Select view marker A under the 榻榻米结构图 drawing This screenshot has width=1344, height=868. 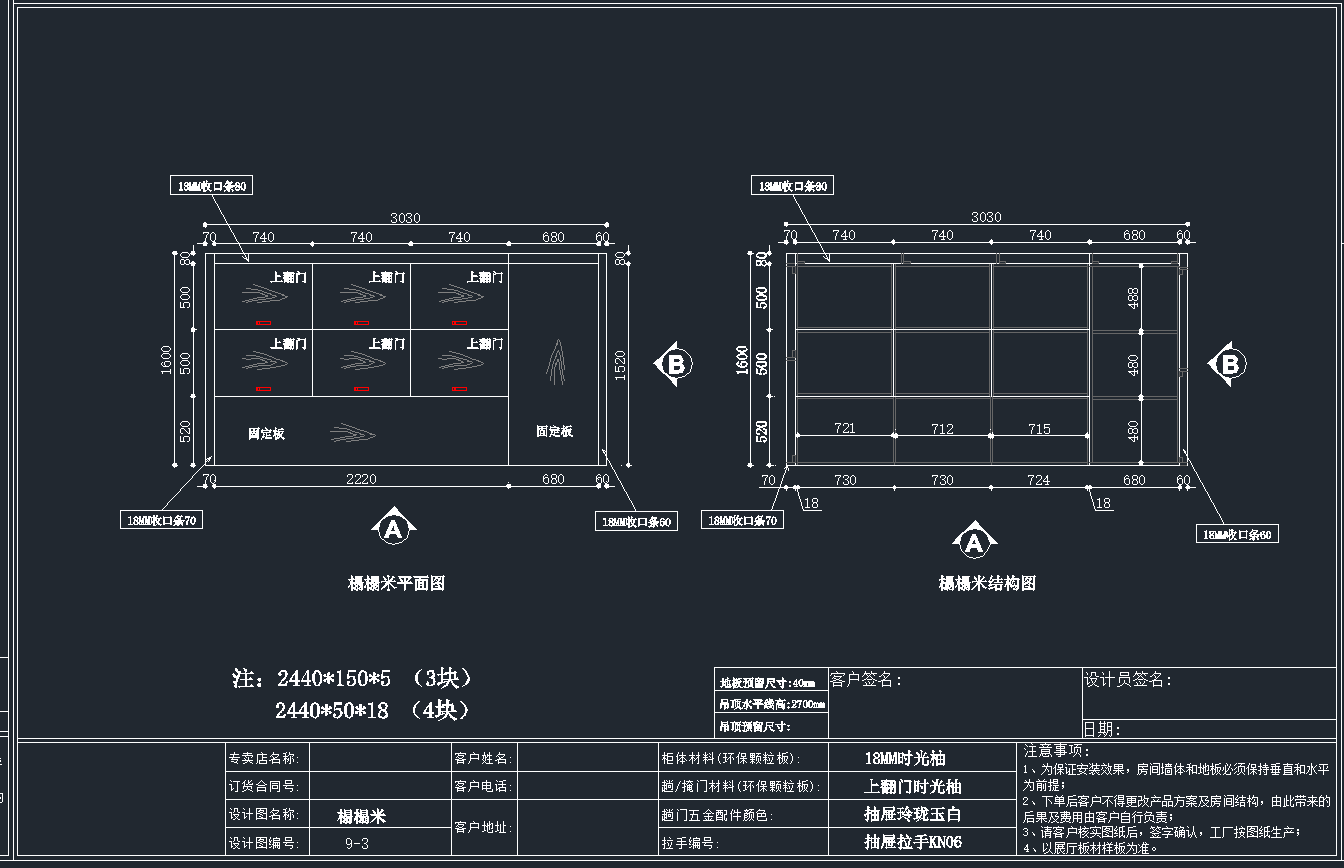(974, 543)
